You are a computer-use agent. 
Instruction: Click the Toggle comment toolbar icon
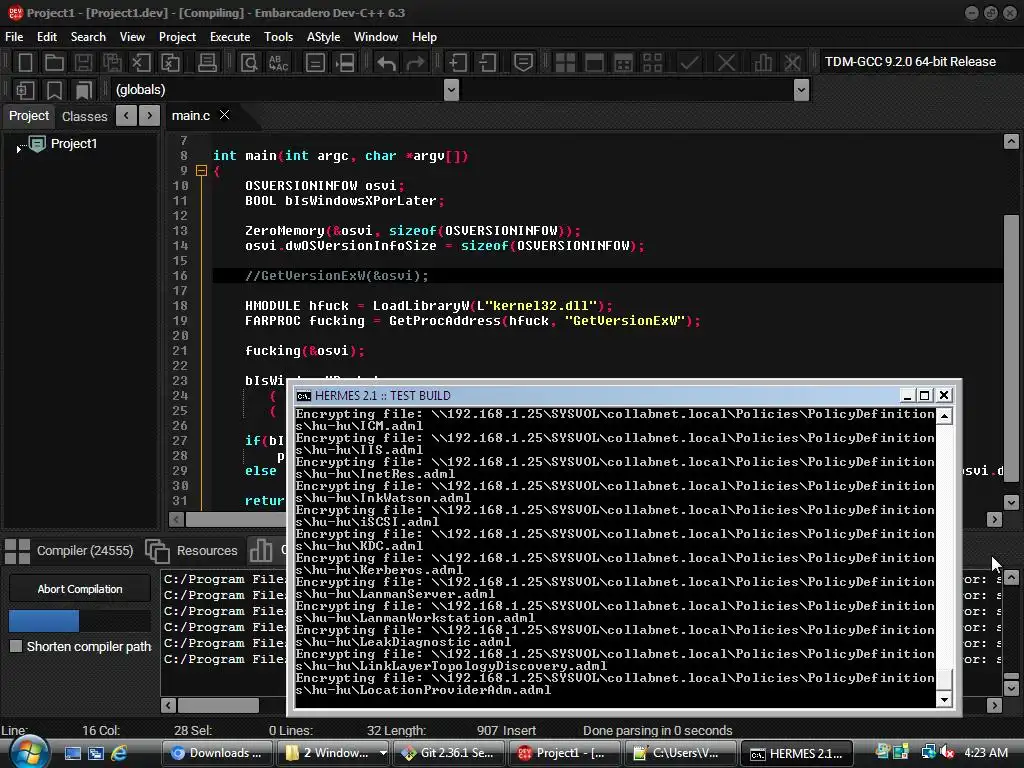[x=523, y=62]
